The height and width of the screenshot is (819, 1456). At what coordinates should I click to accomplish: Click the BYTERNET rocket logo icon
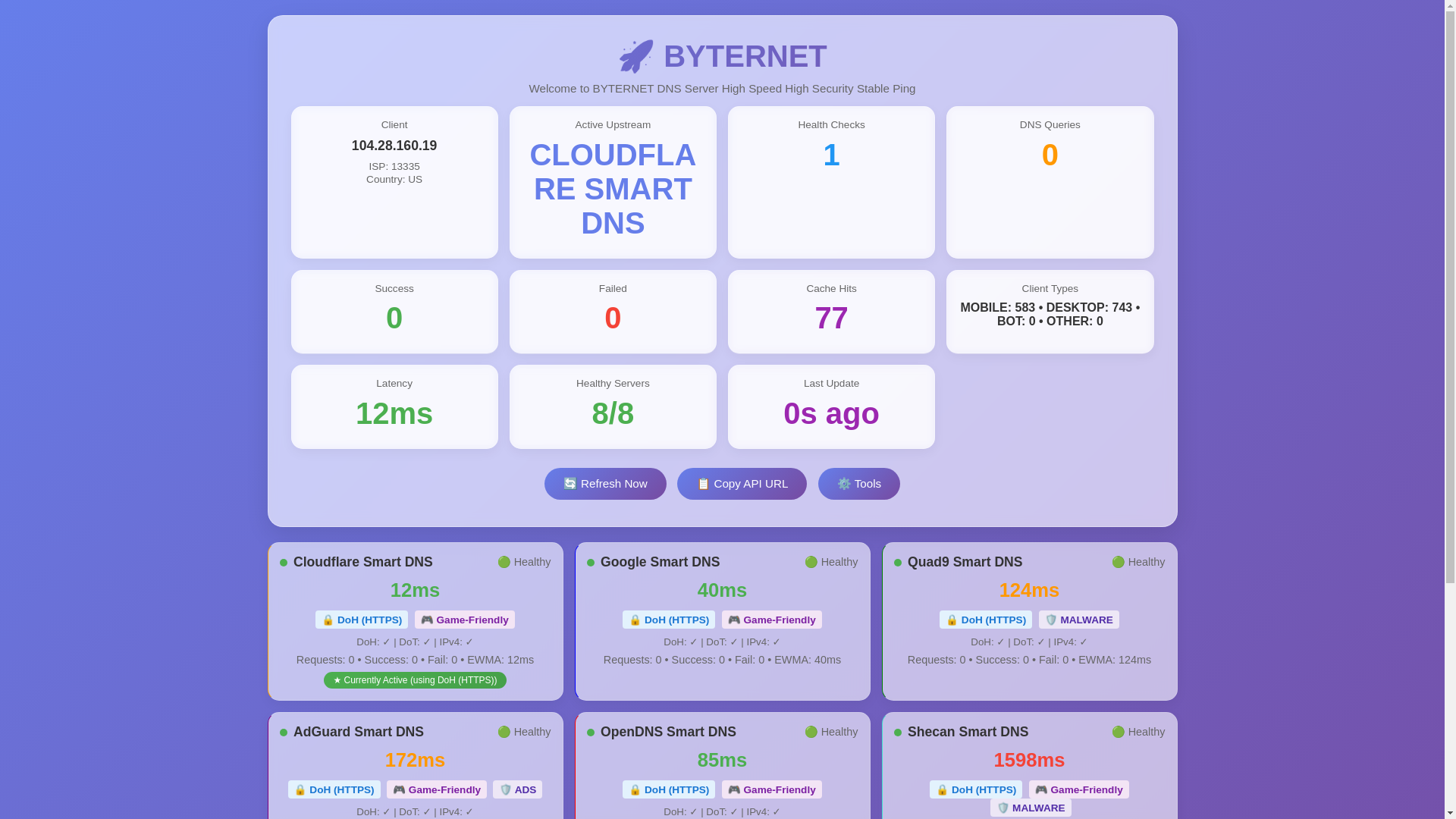pos(636,56)
